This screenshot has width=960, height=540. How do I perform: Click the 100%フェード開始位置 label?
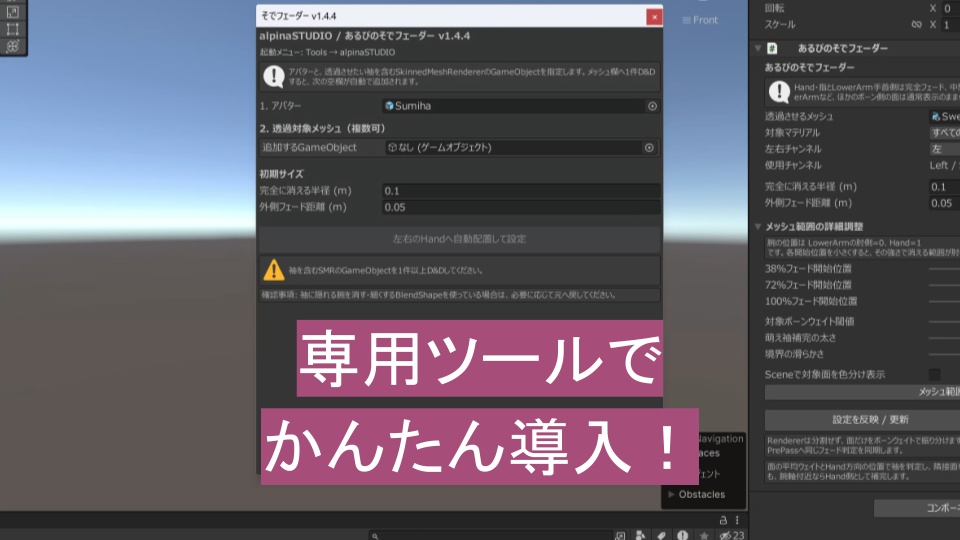[x=811, y=301]
